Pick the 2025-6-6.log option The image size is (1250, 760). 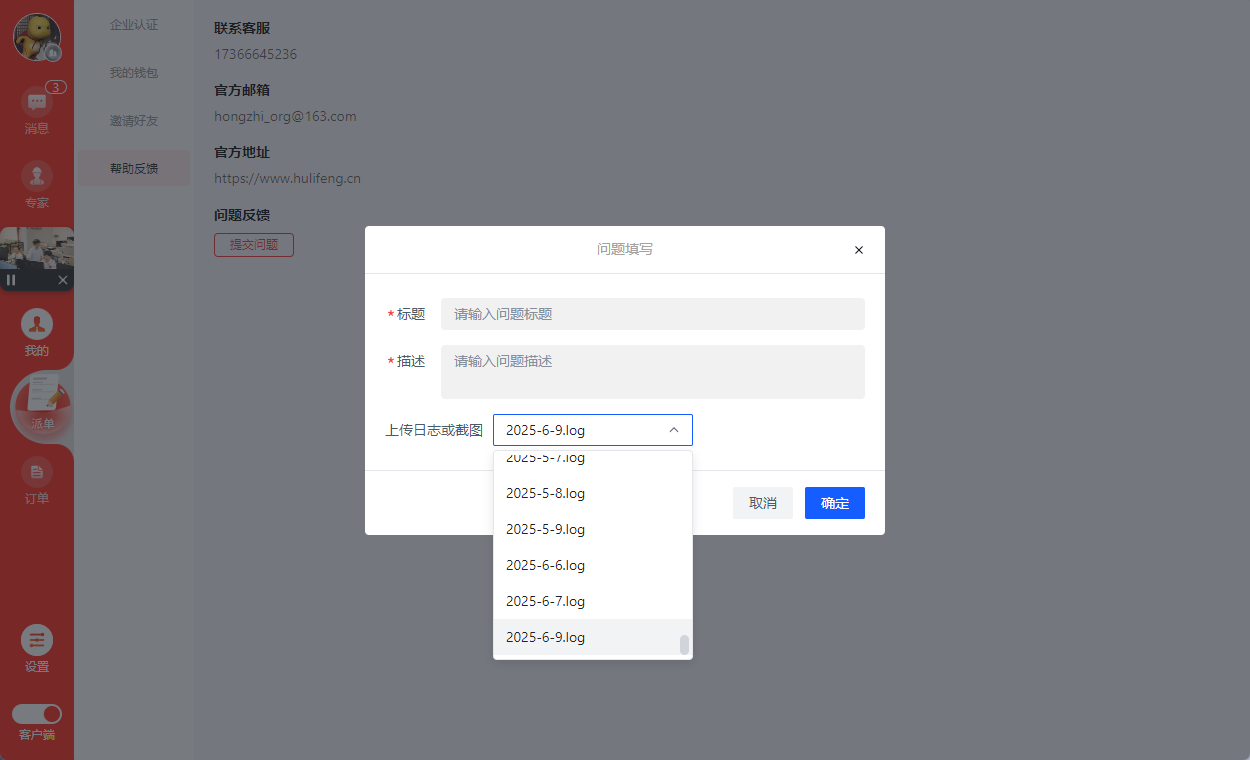545,565
